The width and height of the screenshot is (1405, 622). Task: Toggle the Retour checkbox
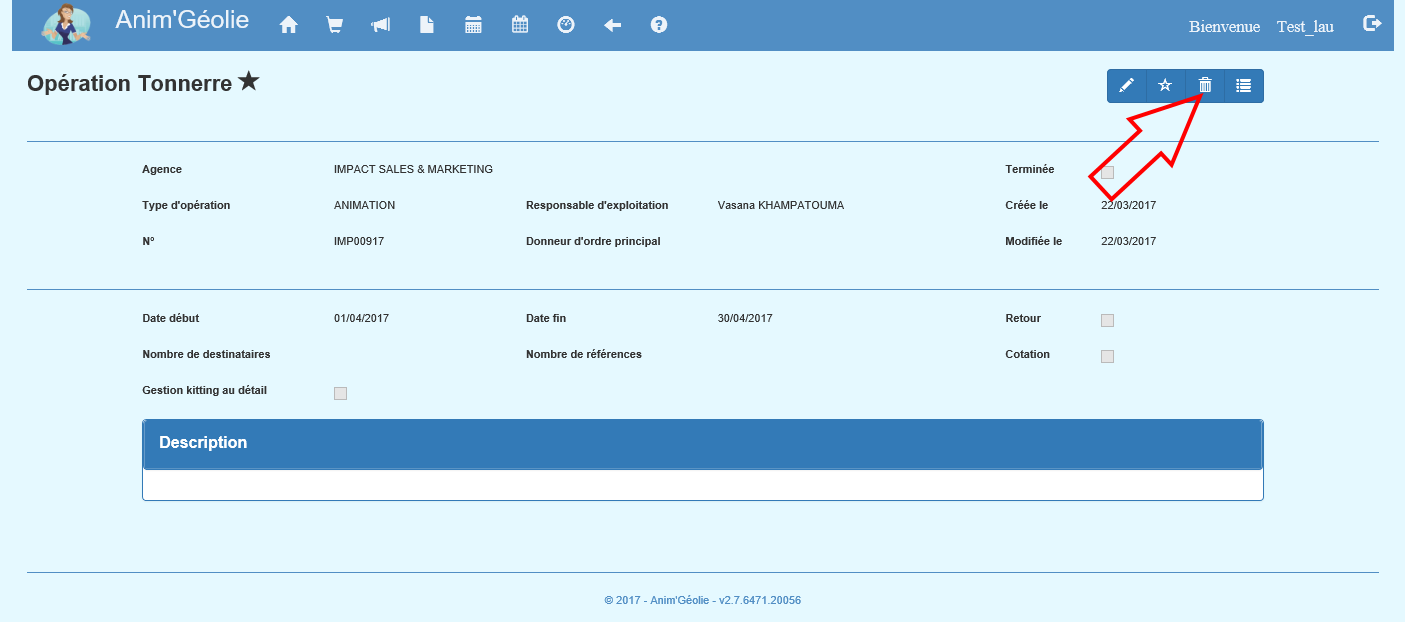click(1107, 320)
